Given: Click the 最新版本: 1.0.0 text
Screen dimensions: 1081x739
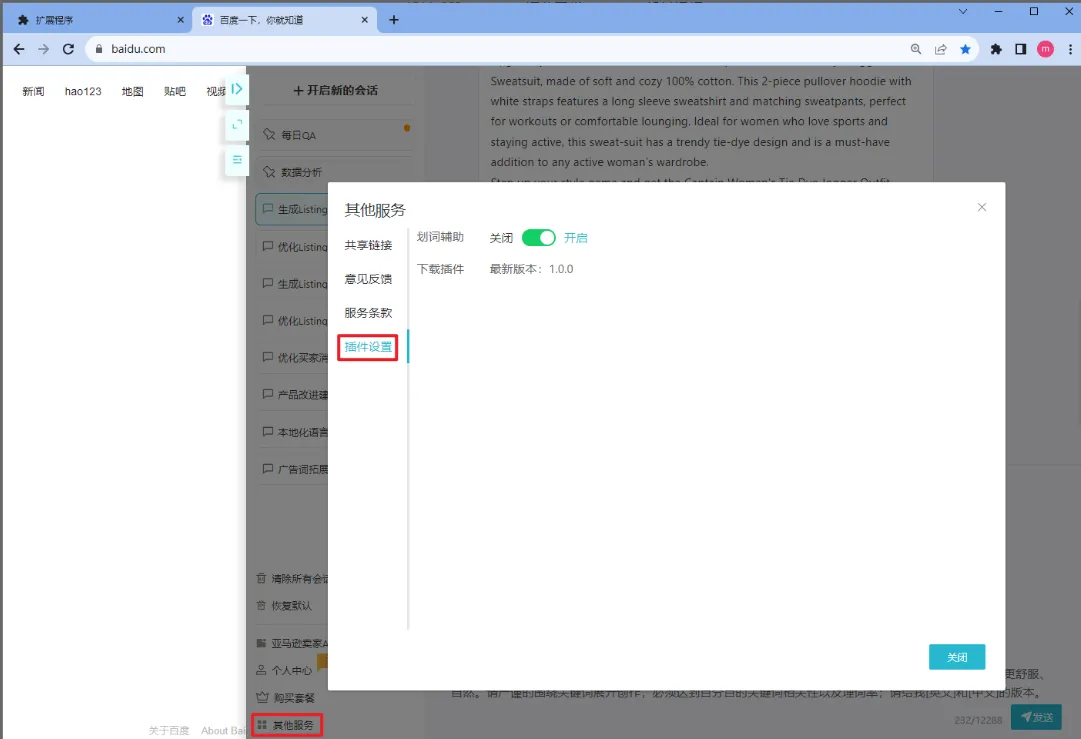Looking at the screenshot, I should click(x=532, y=269).
